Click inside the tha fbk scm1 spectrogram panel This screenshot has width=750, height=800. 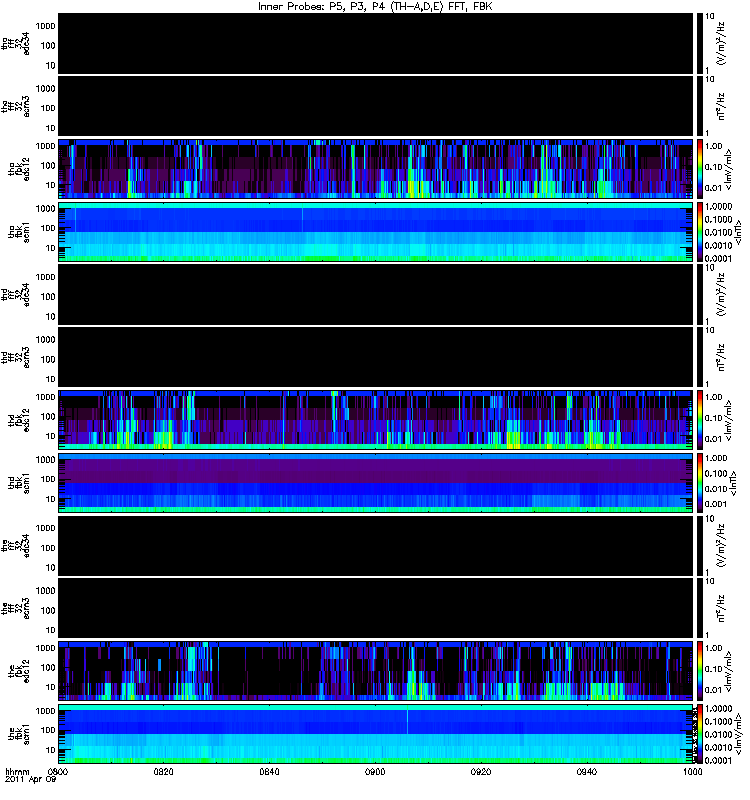pyautogui.click(x=376, y=232)
